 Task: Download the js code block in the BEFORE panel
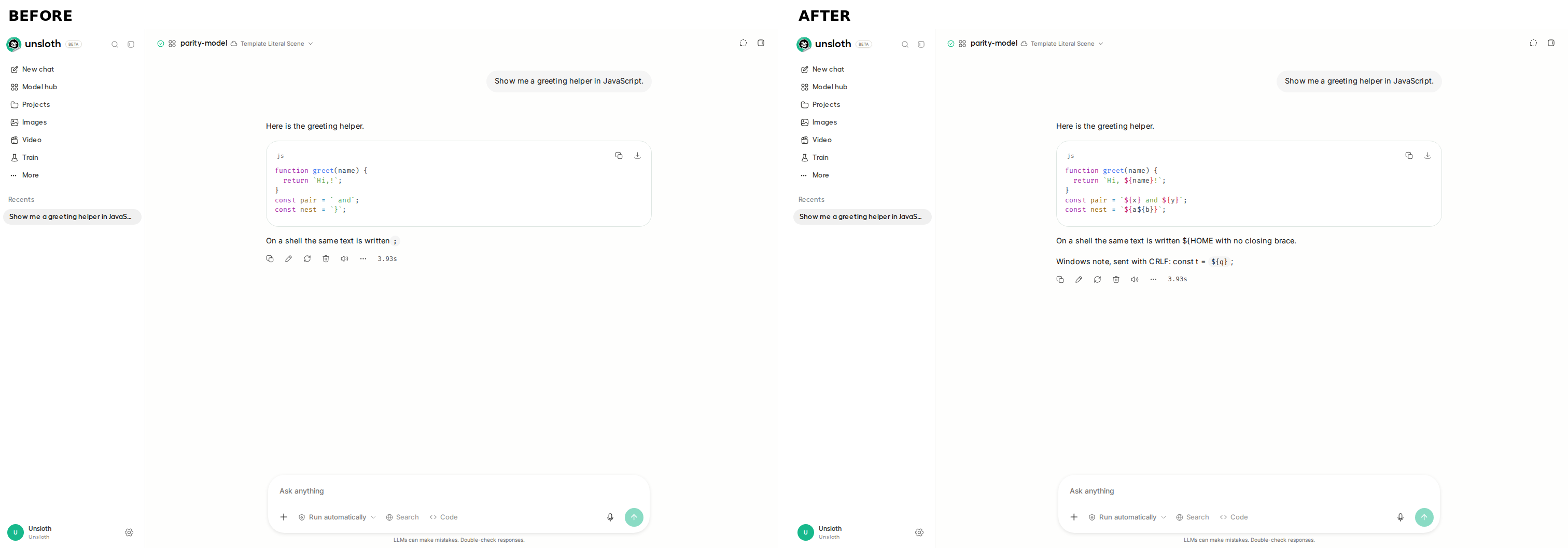(x=637, y=156)
